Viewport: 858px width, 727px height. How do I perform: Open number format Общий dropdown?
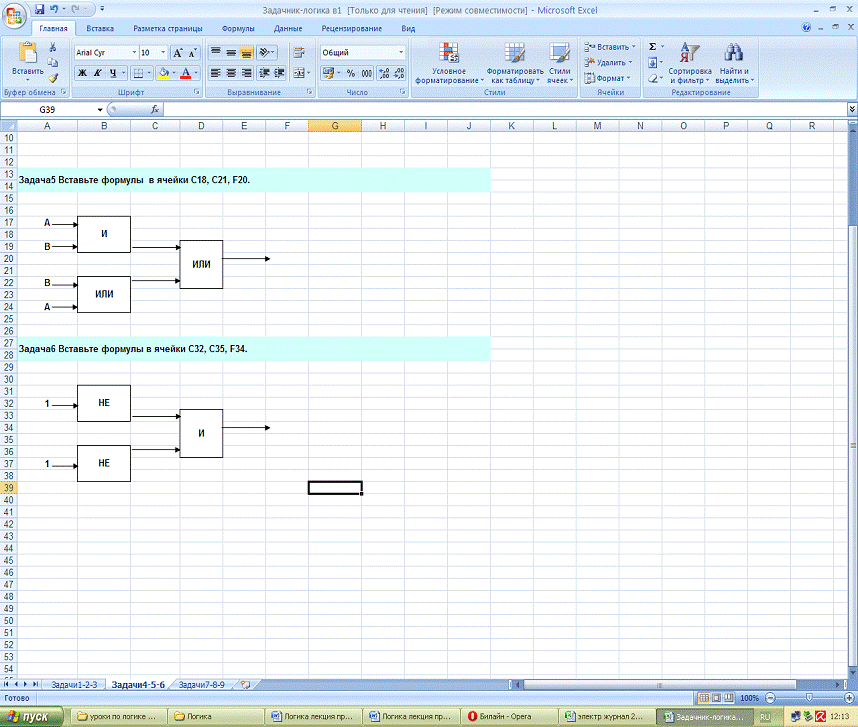[x=401, y=53]
